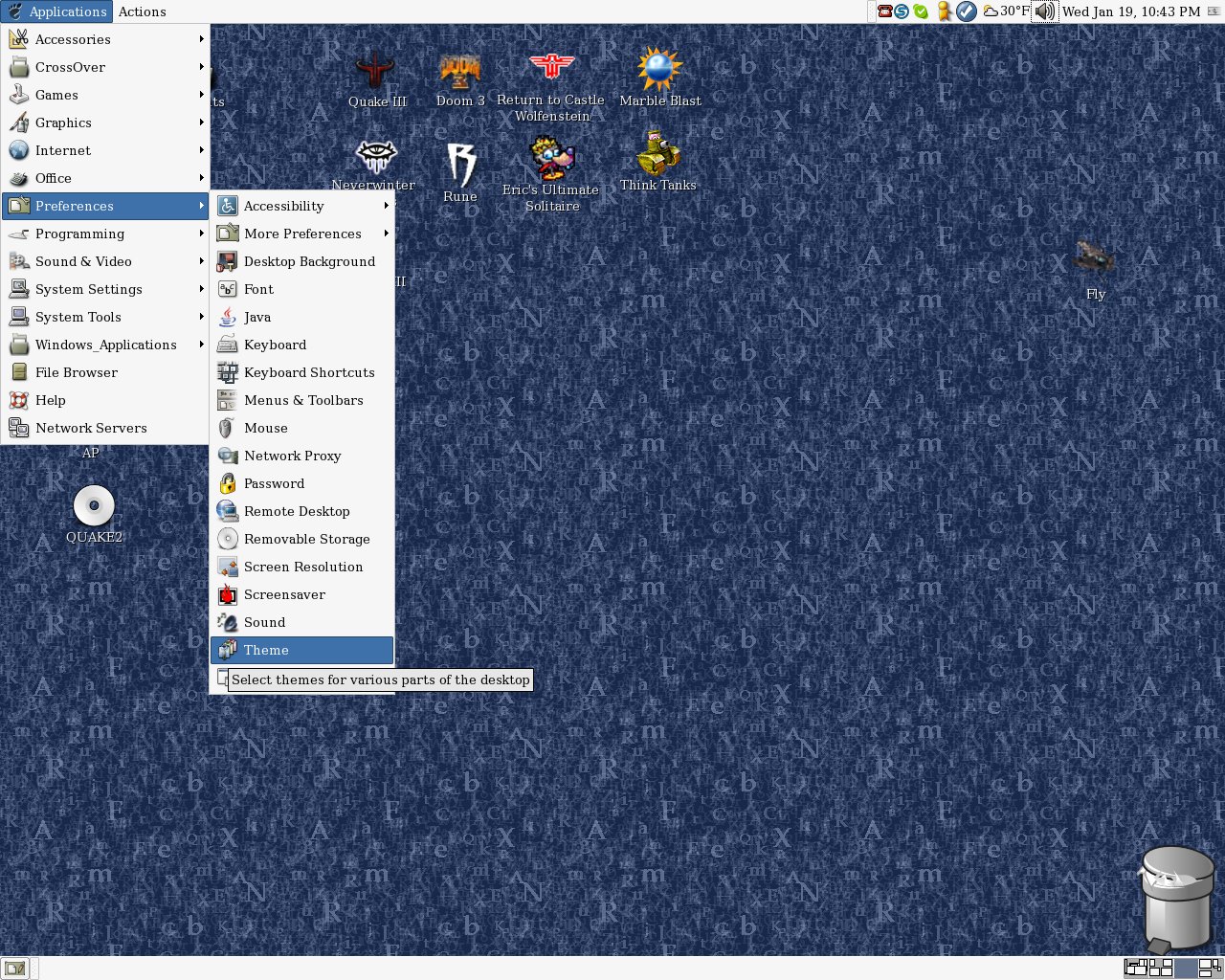Expand the More Preferences submenu arrow
This screenshot has height=980, width=1225.
387,234
